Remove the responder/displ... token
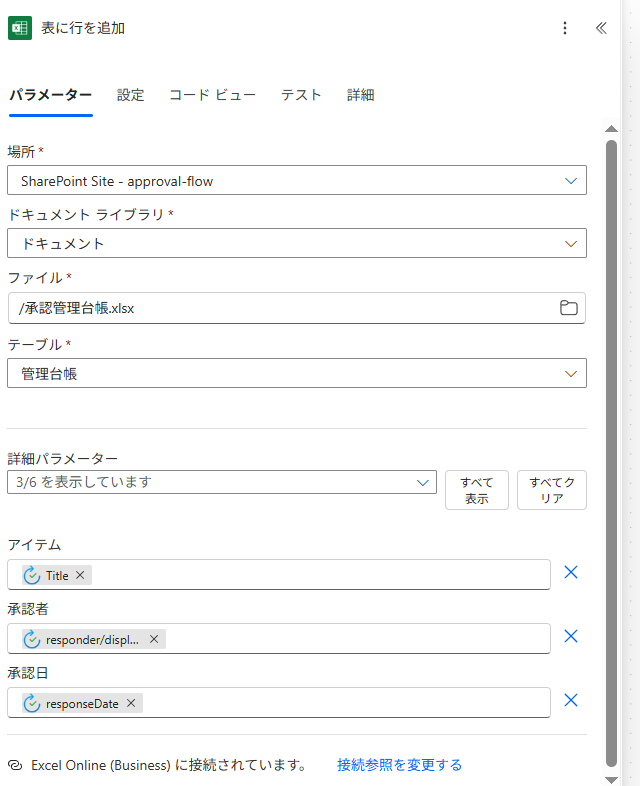 [154, 639]
